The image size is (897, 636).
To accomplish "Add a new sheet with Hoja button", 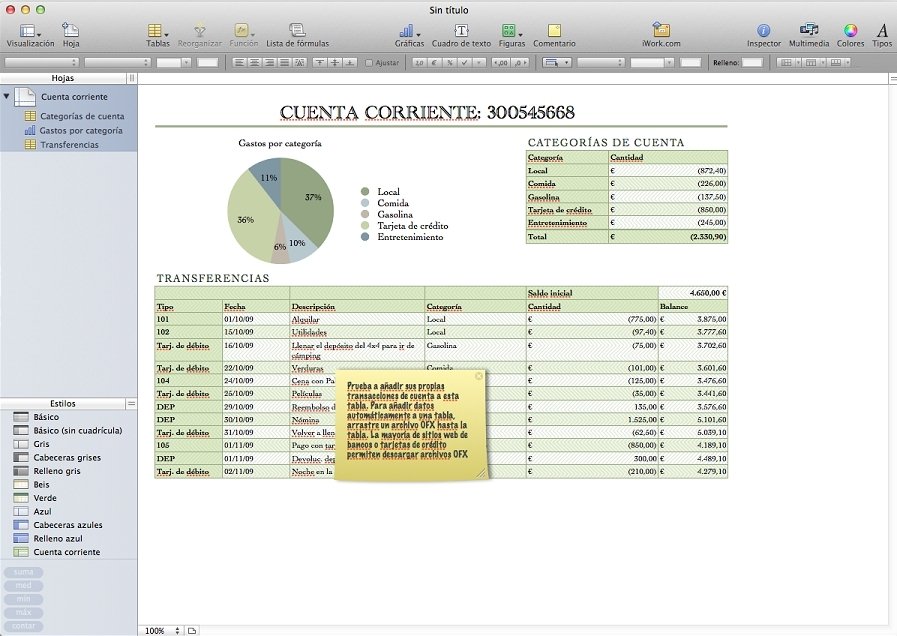I will click(x=71, y=35).
